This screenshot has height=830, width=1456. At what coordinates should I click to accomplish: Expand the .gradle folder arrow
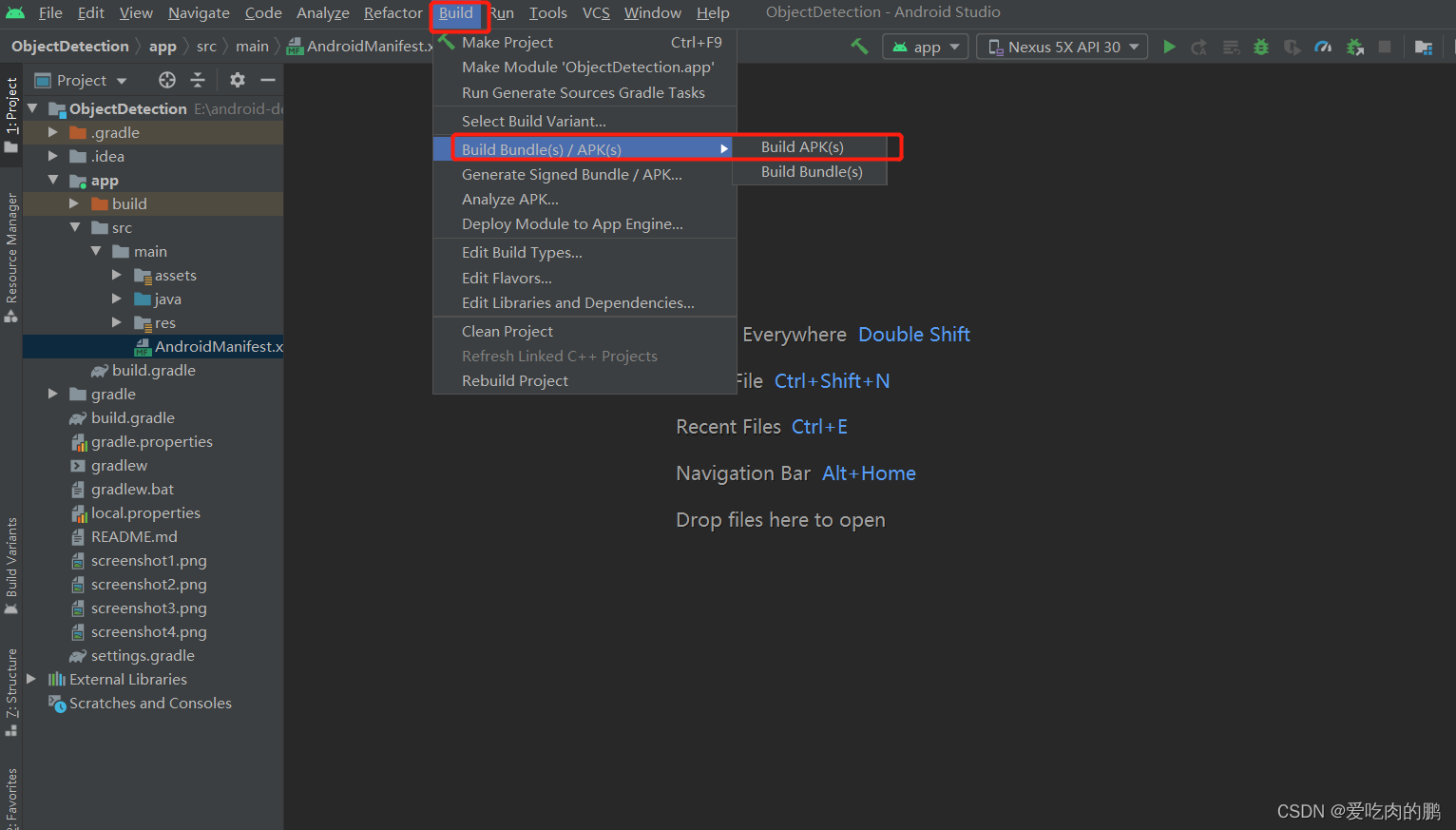tap(53, 132)
